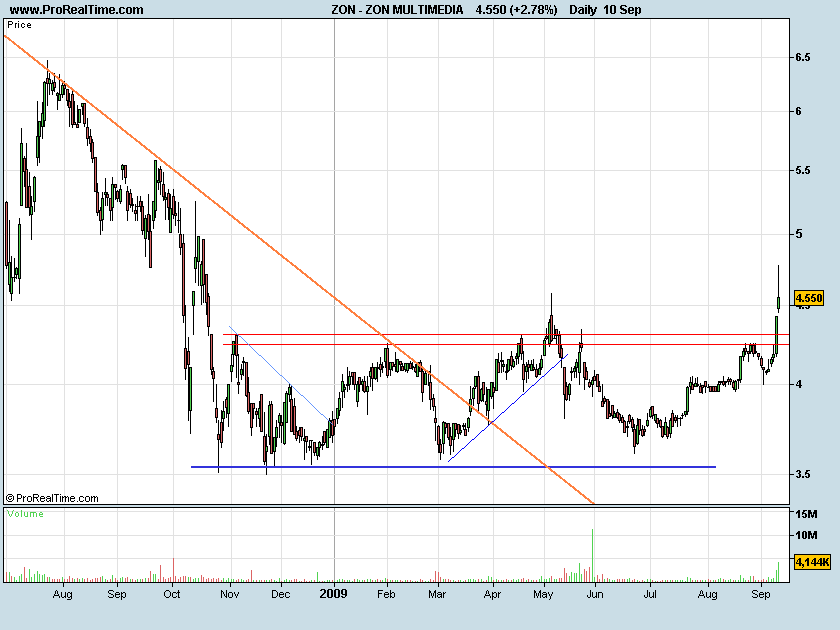Click the Feb label on the time axis
Image resolution: width=840 pixels, height=630 pixels.
(x=386, y=594)
